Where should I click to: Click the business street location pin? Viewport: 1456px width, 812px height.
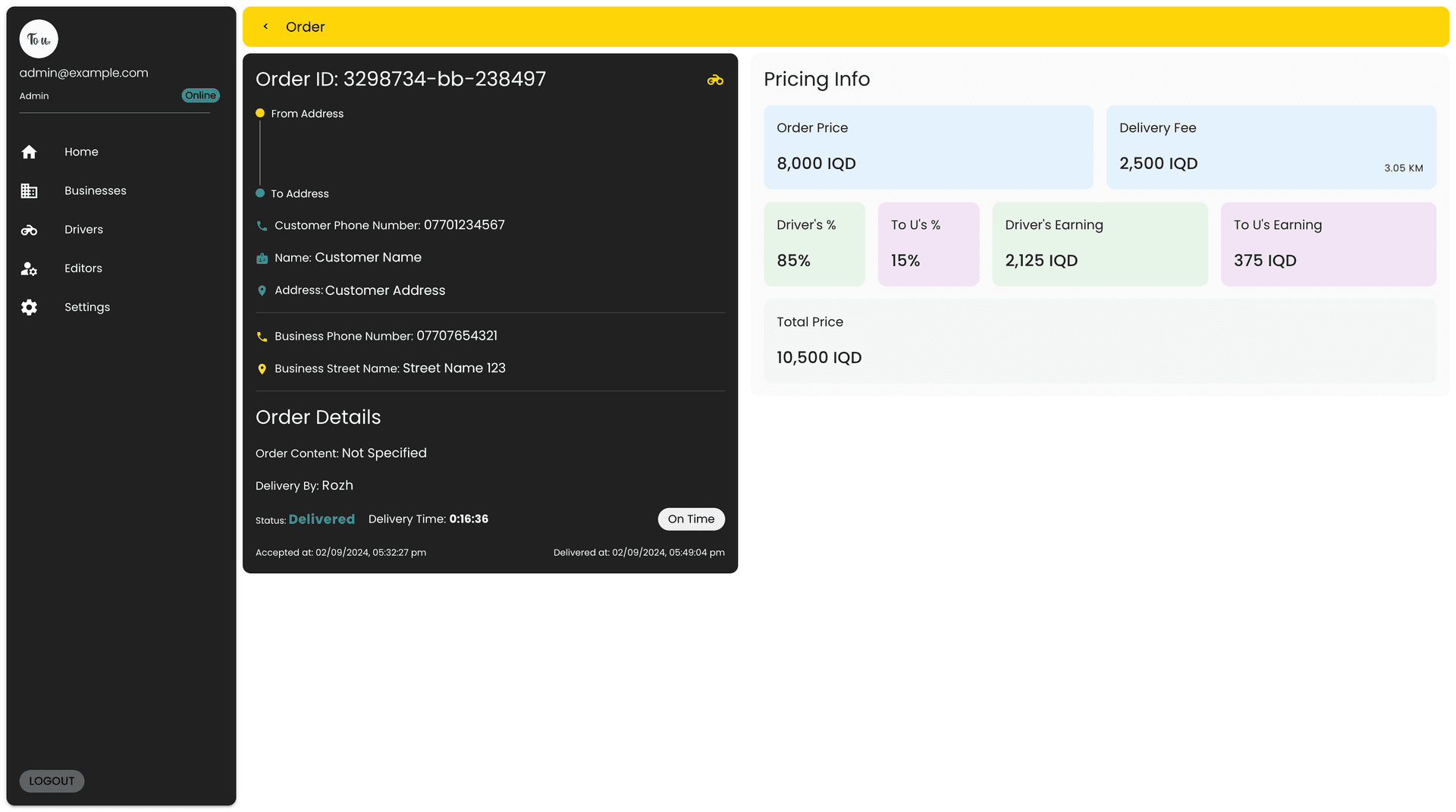pyautogui.click(x=262, y=369)
